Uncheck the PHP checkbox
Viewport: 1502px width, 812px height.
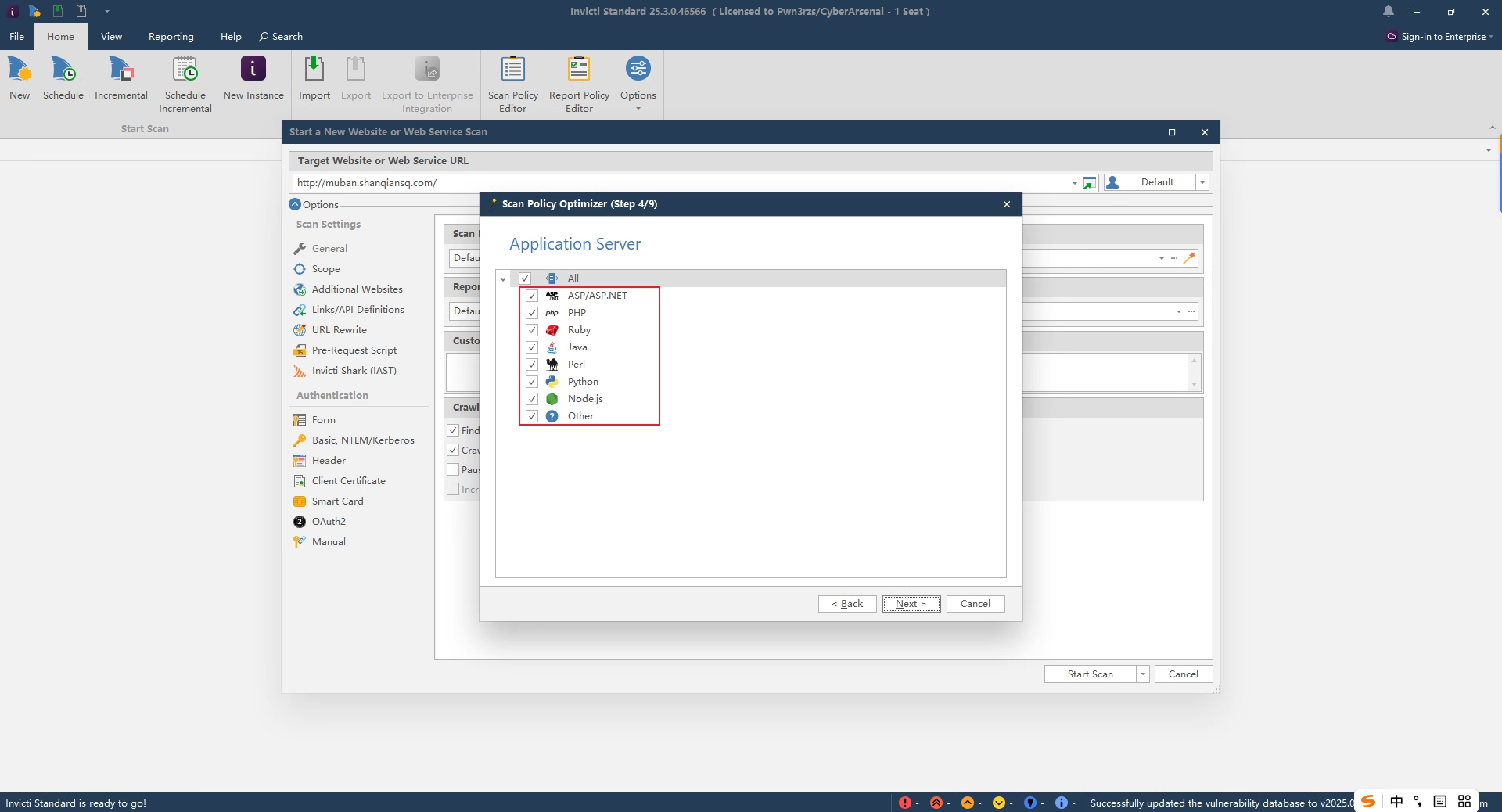(532, 313)
